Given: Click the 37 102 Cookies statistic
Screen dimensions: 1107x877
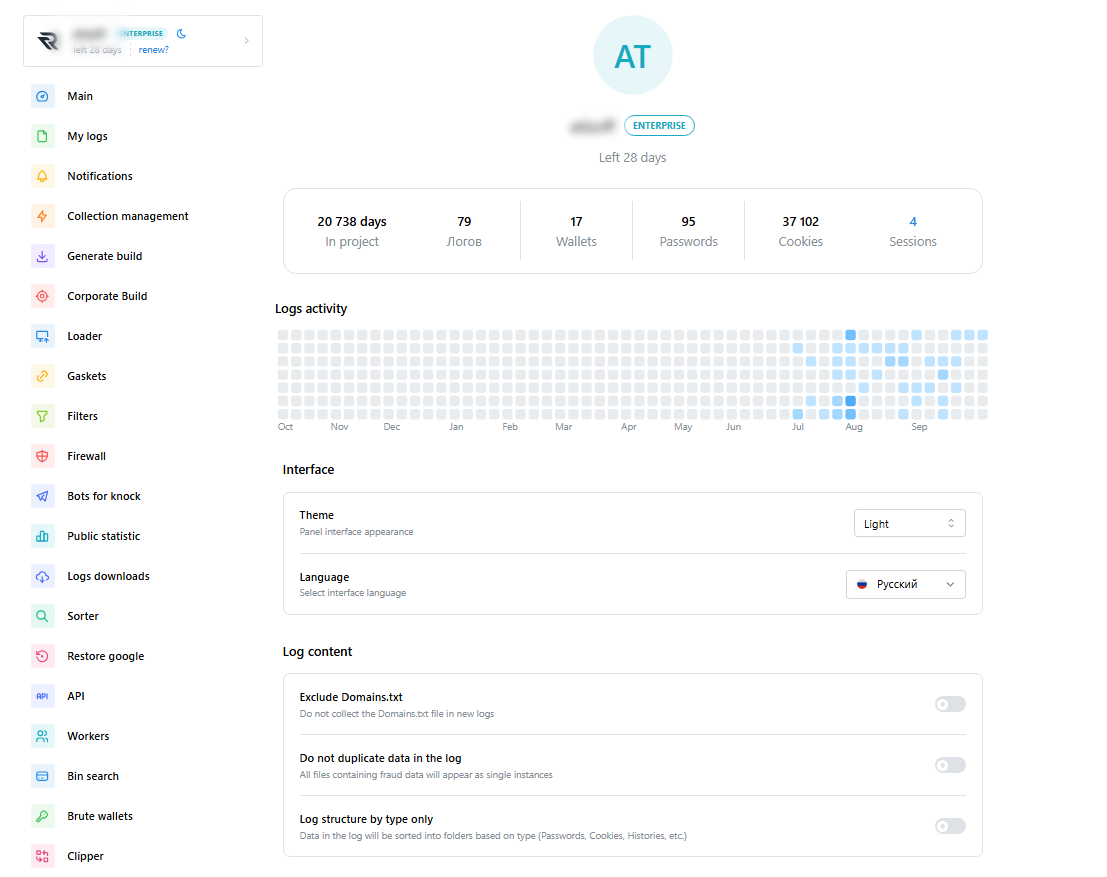Looking at the screenshot, I should click(801, 232).
